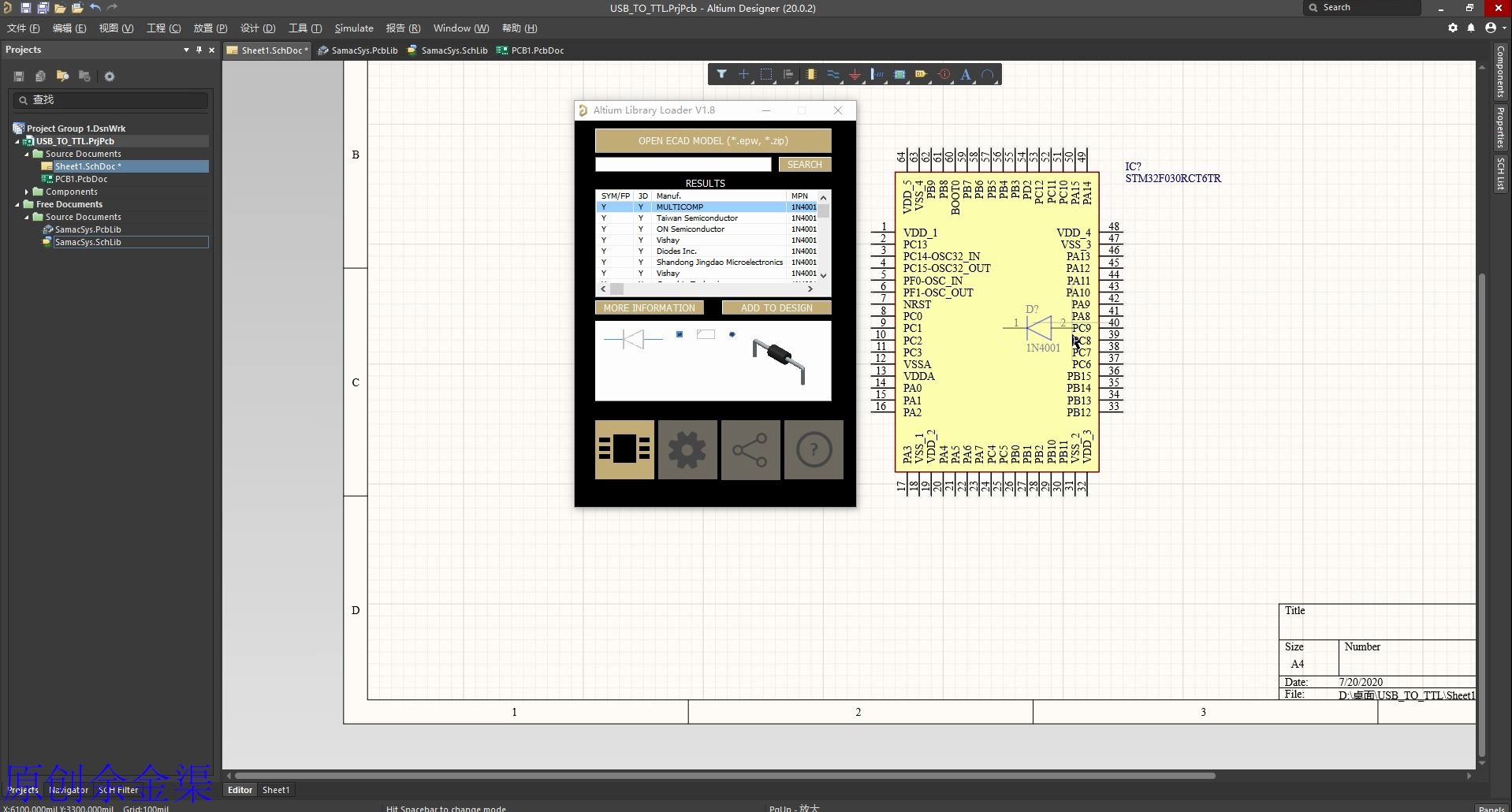Screen dimensions: 1512x812
Task: Click the horizontal scrollbar of the schematic editor
Action: pos(725,776)
